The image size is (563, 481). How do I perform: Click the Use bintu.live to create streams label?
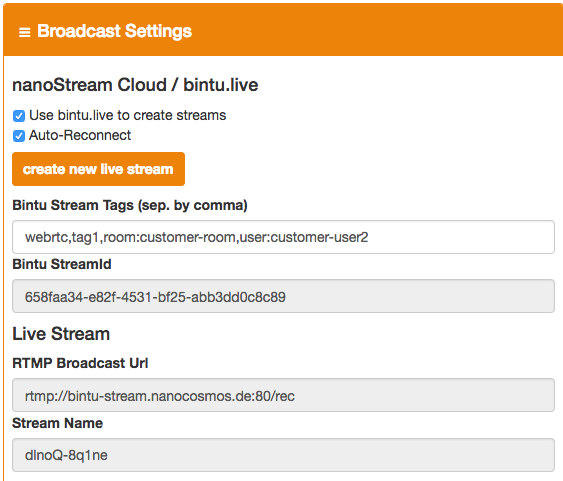coord(127,115)
